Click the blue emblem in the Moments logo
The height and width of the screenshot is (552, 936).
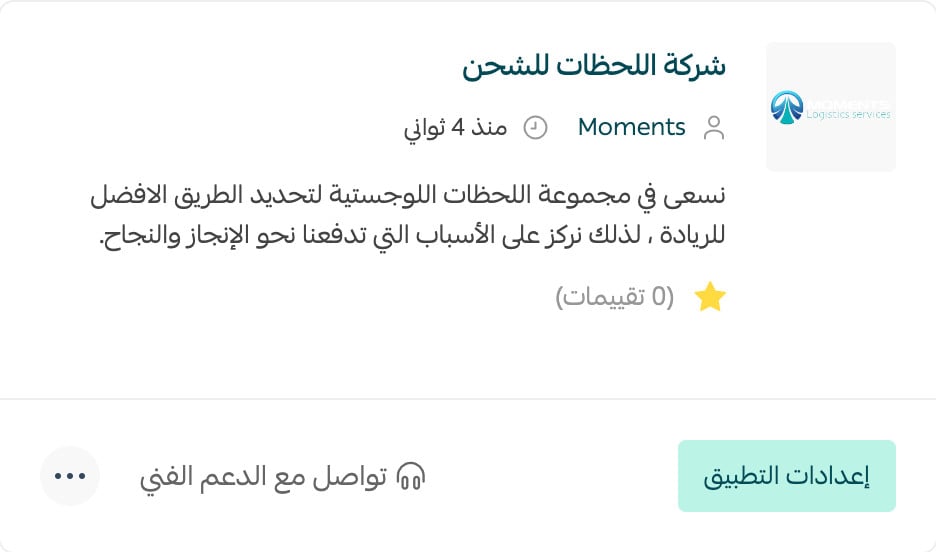click(x=786, y=107)
